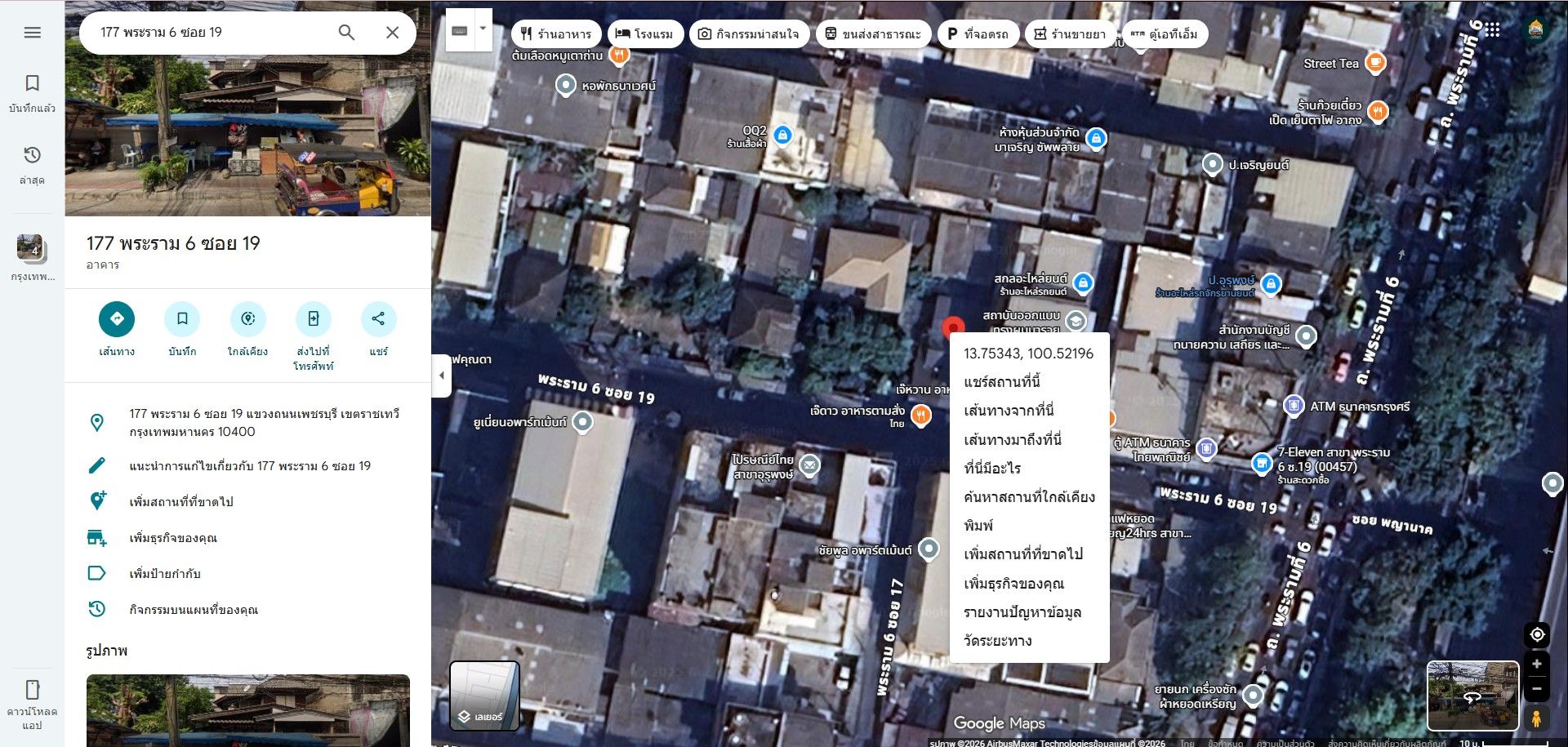Toggle the Street View pegman

pos(1537,718)
